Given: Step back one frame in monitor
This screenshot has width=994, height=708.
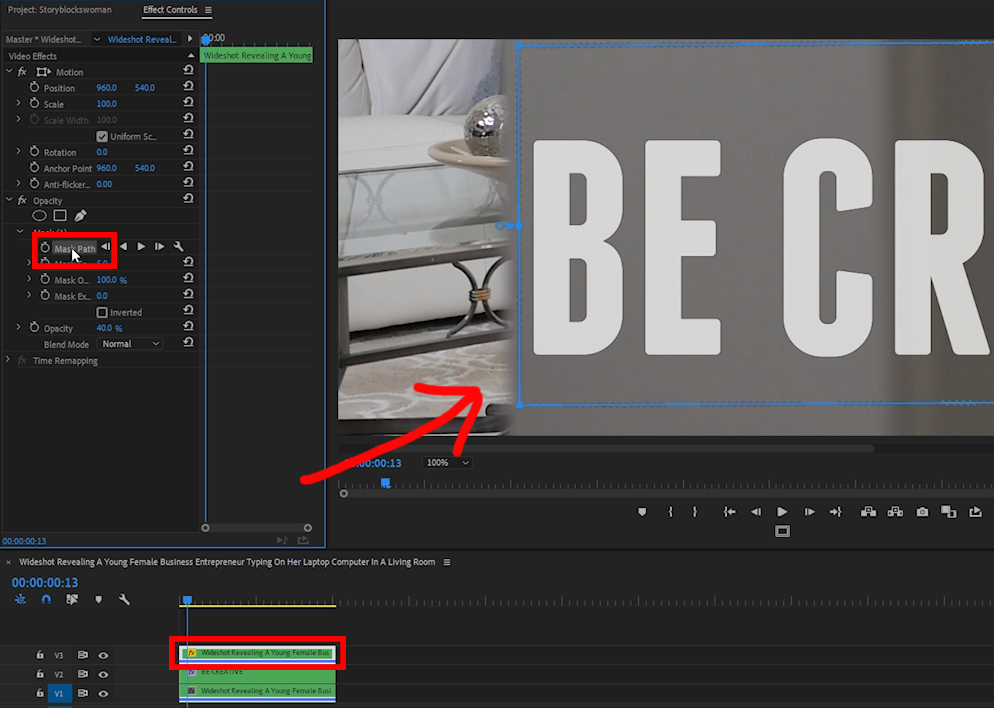Looking at the screenshot, I should pos(756,512).
